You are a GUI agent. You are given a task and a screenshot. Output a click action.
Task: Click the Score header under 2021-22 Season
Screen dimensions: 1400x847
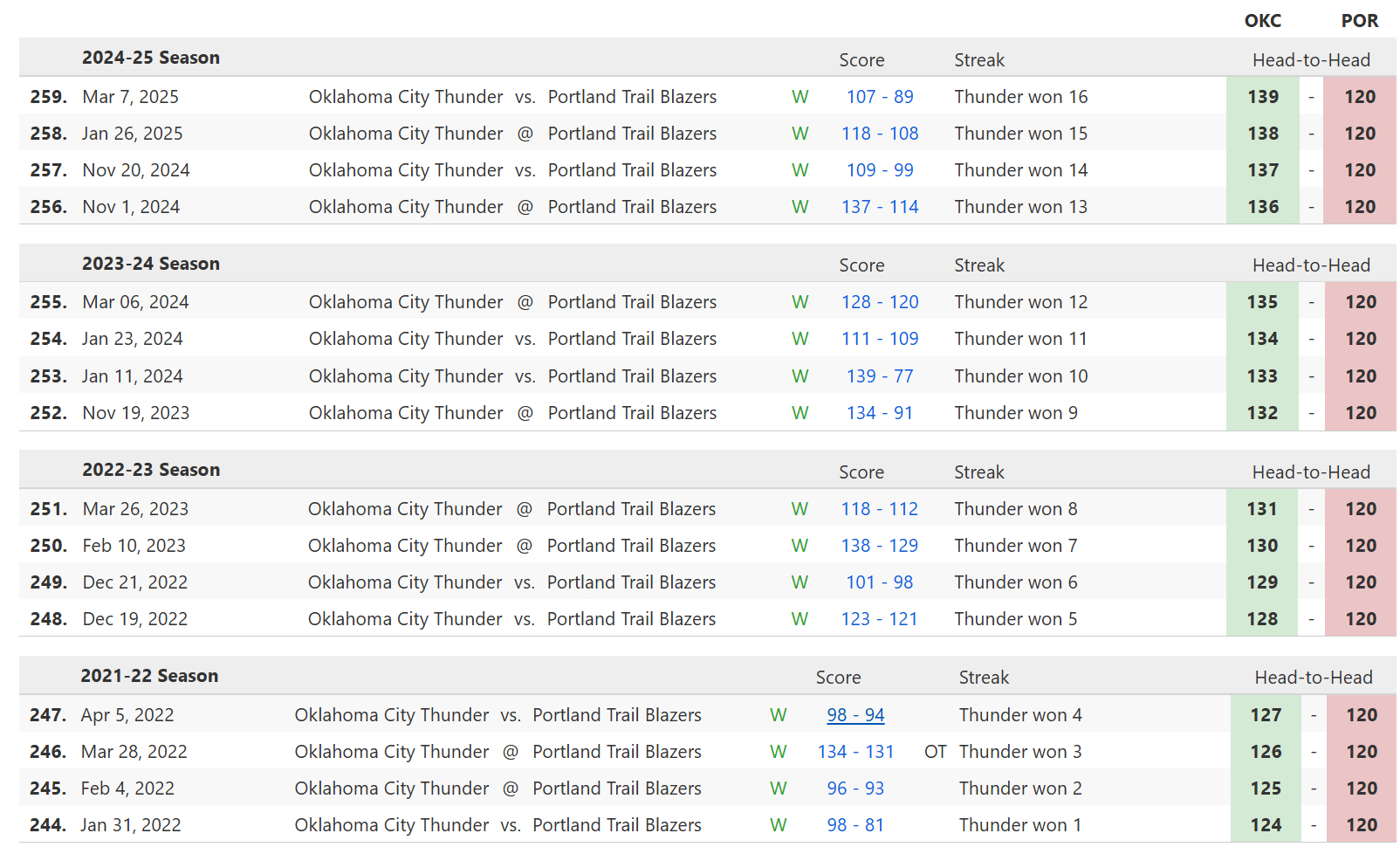tap(839, 678)
